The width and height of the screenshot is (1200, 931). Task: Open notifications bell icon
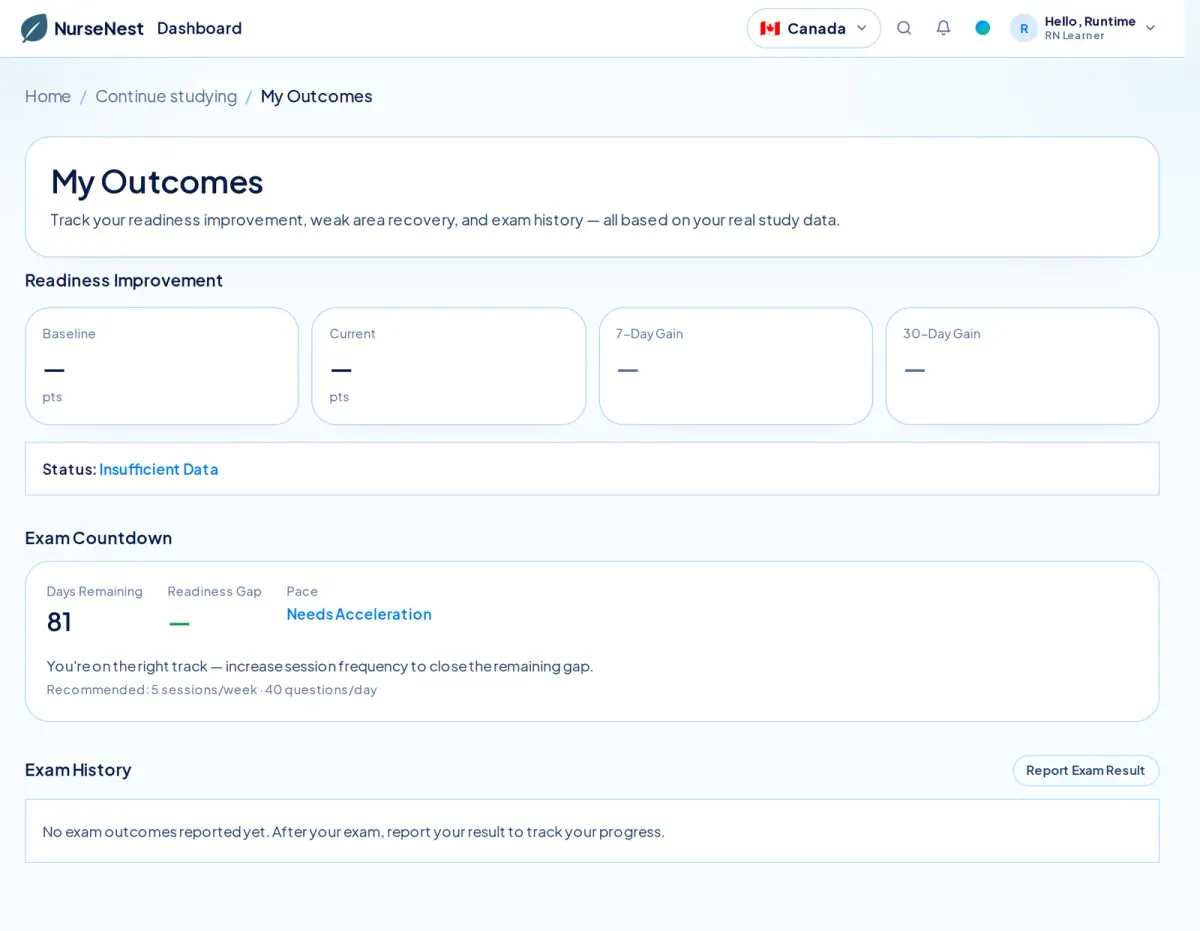[x=943, y=28]
